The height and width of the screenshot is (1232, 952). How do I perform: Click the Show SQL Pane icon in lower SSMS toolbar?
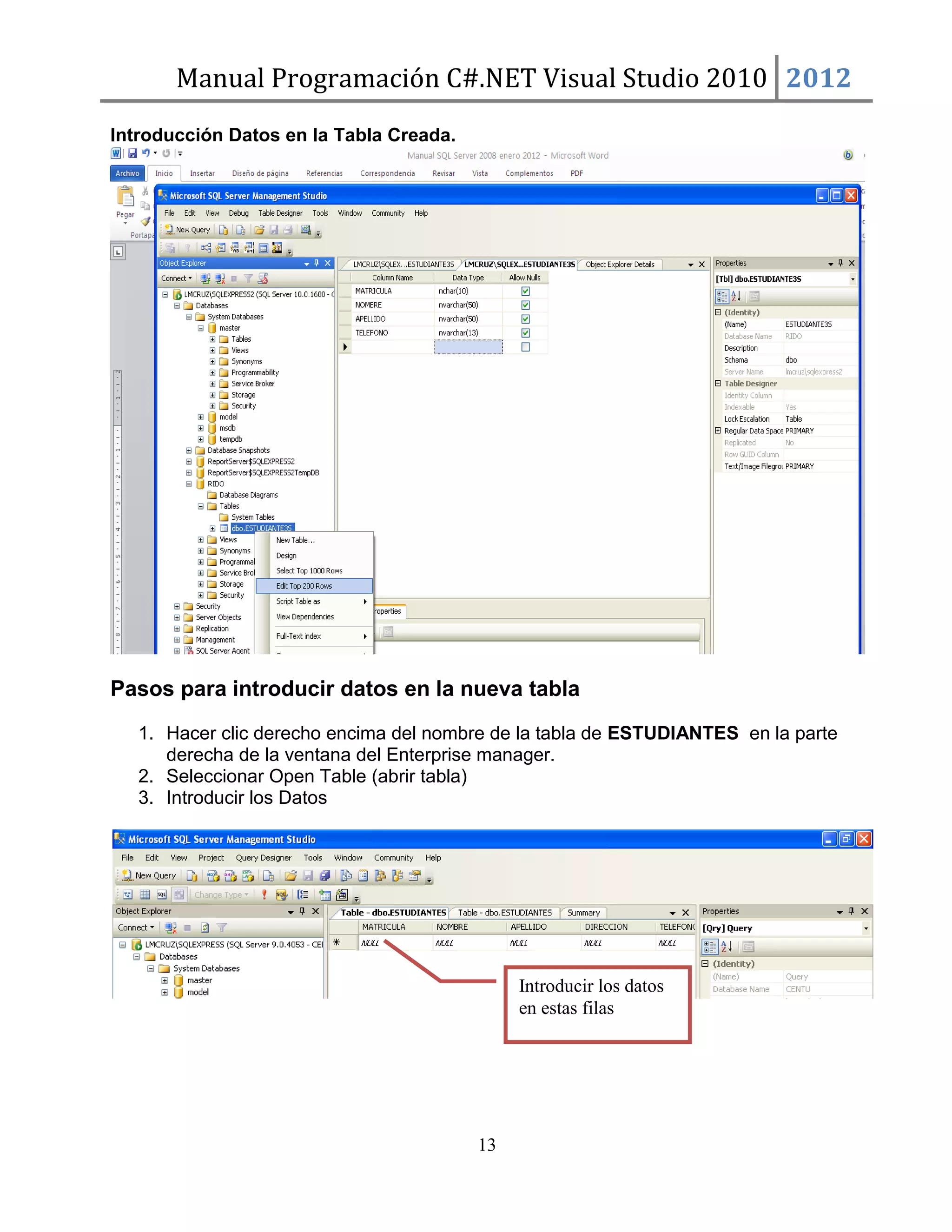click(162, 894)
